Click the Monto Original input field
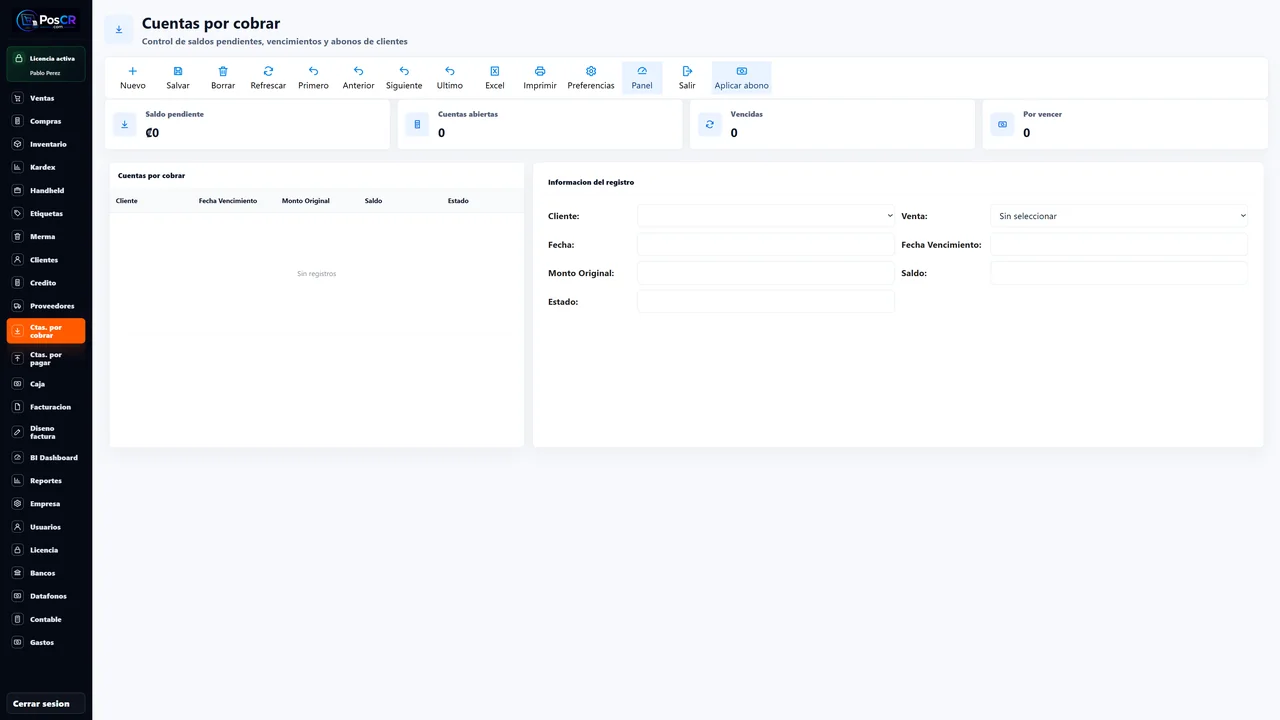Viewport: 1280px width, 720px height. tap(766, 273)
